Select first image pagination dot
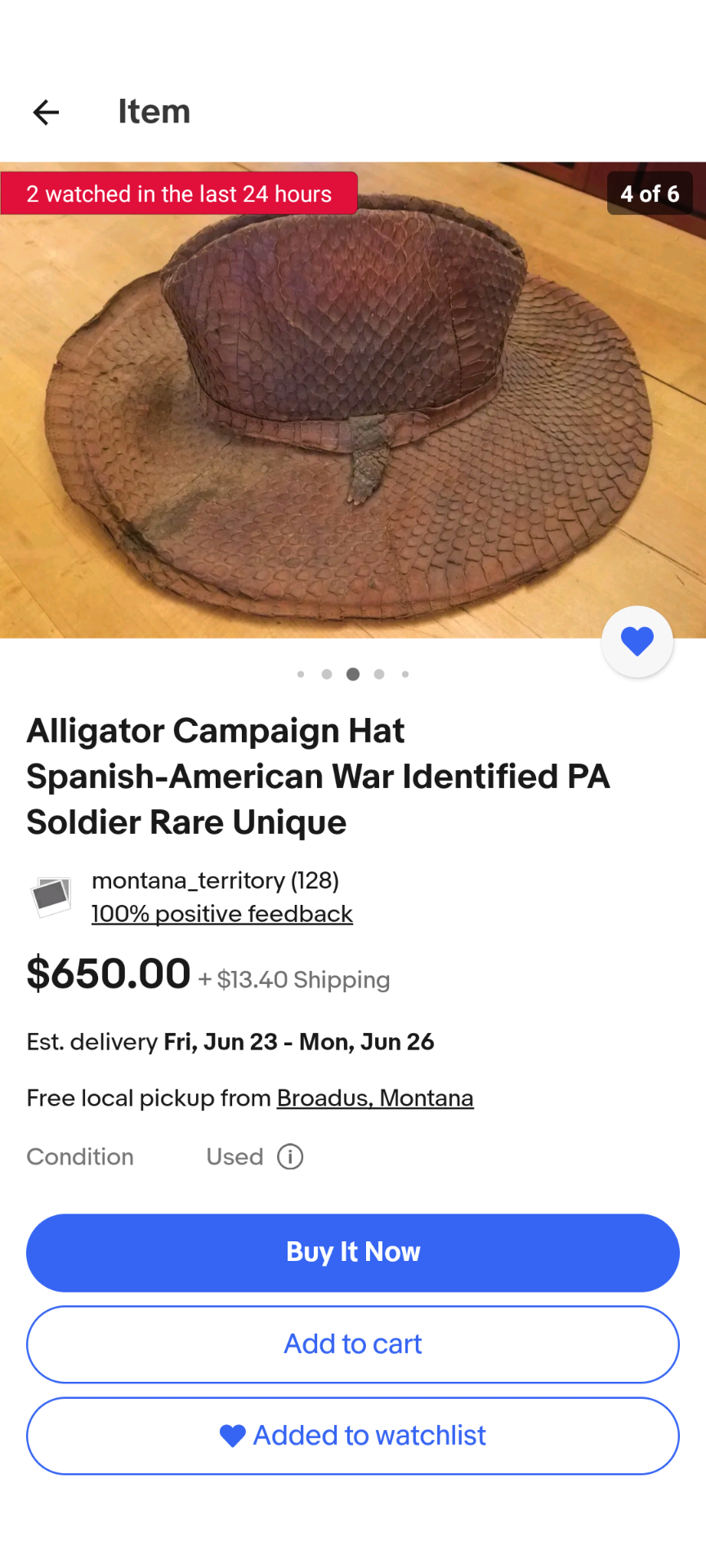This screenshot has width=706, height=1568. (301, 674)
